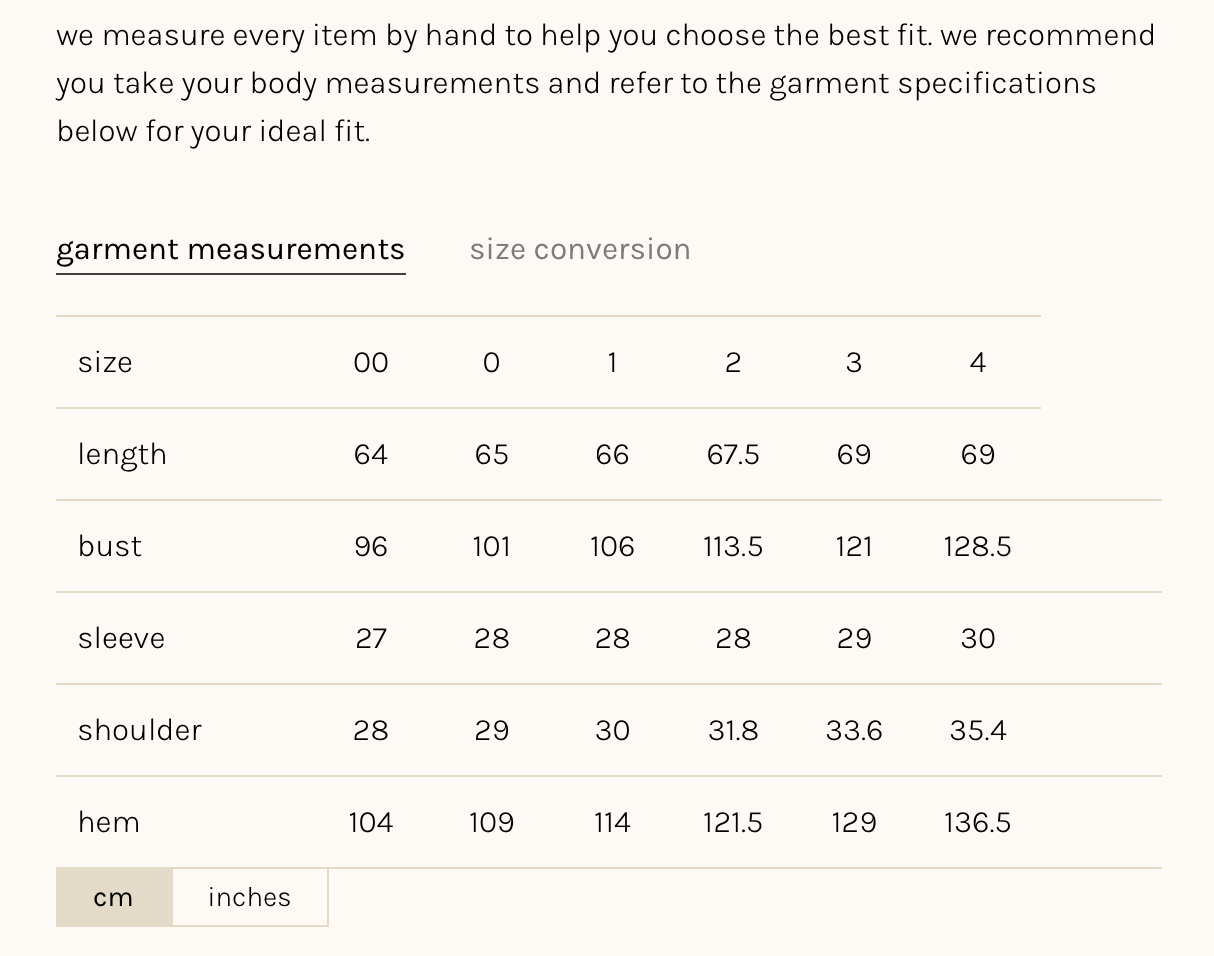Click the hem row label
This screenshot has width=1214, height=956.
pos(109,822)
